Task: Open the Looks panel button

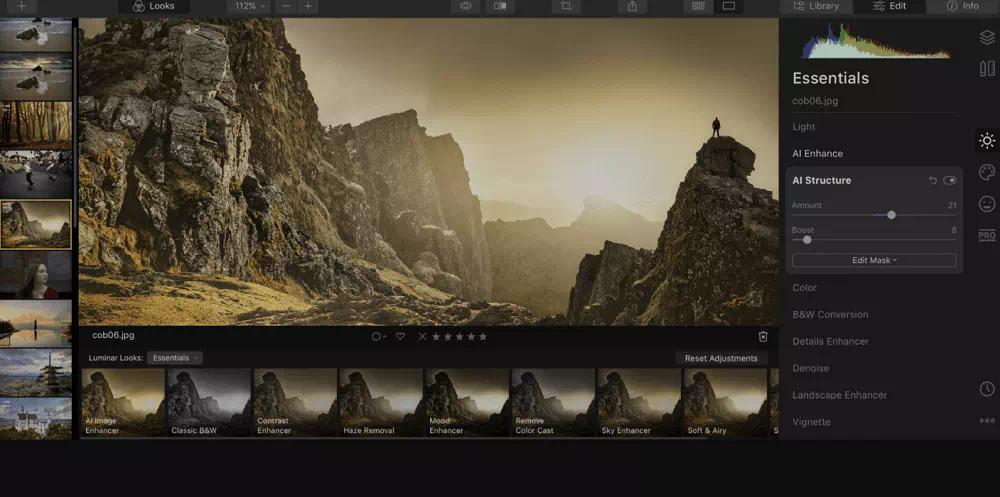Action: 154,6
